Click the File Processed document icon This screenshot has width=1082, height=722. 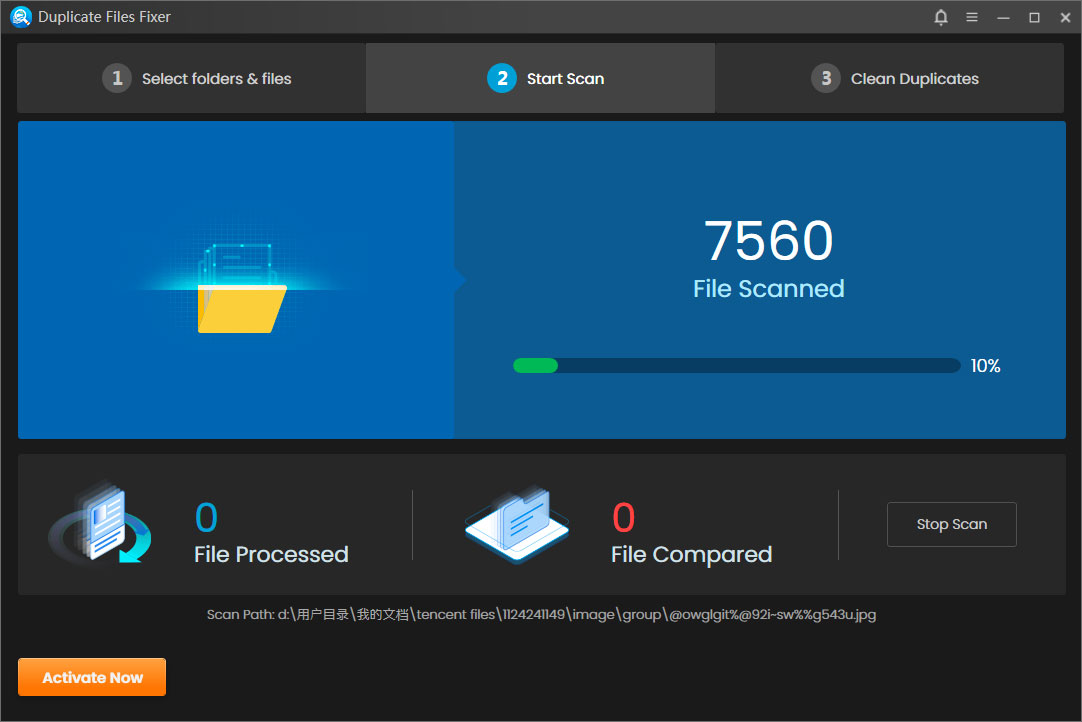point(100,525)
